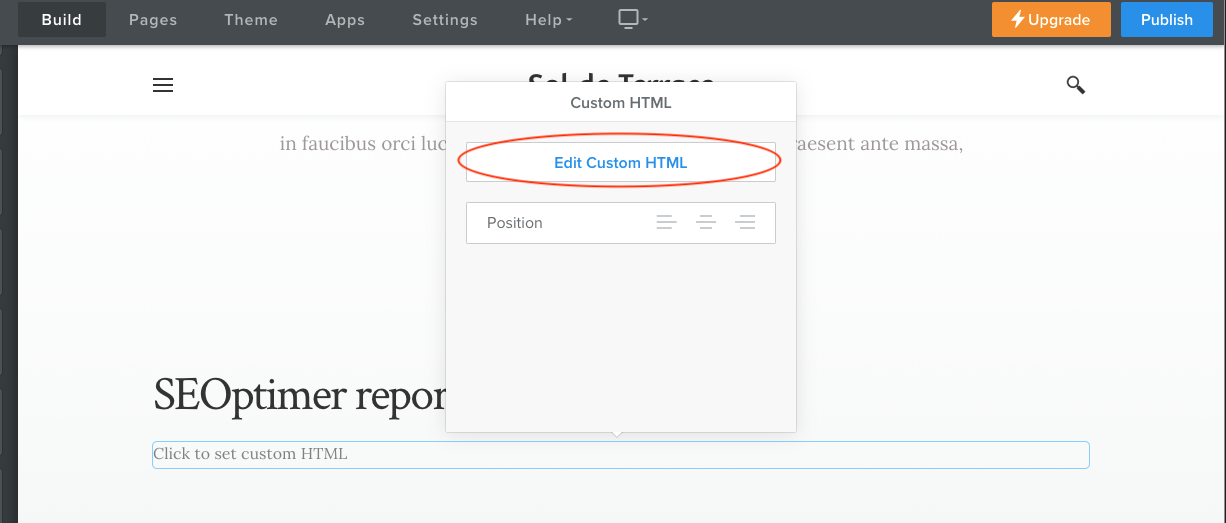Open the Settings tab
Viewport: 1226px width, 523px height.
445,20
